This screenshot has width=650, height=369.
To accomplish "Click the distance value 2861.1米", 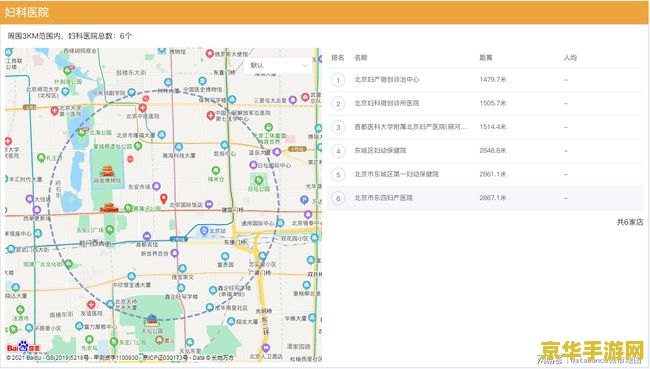I will (x=493, y=174).
